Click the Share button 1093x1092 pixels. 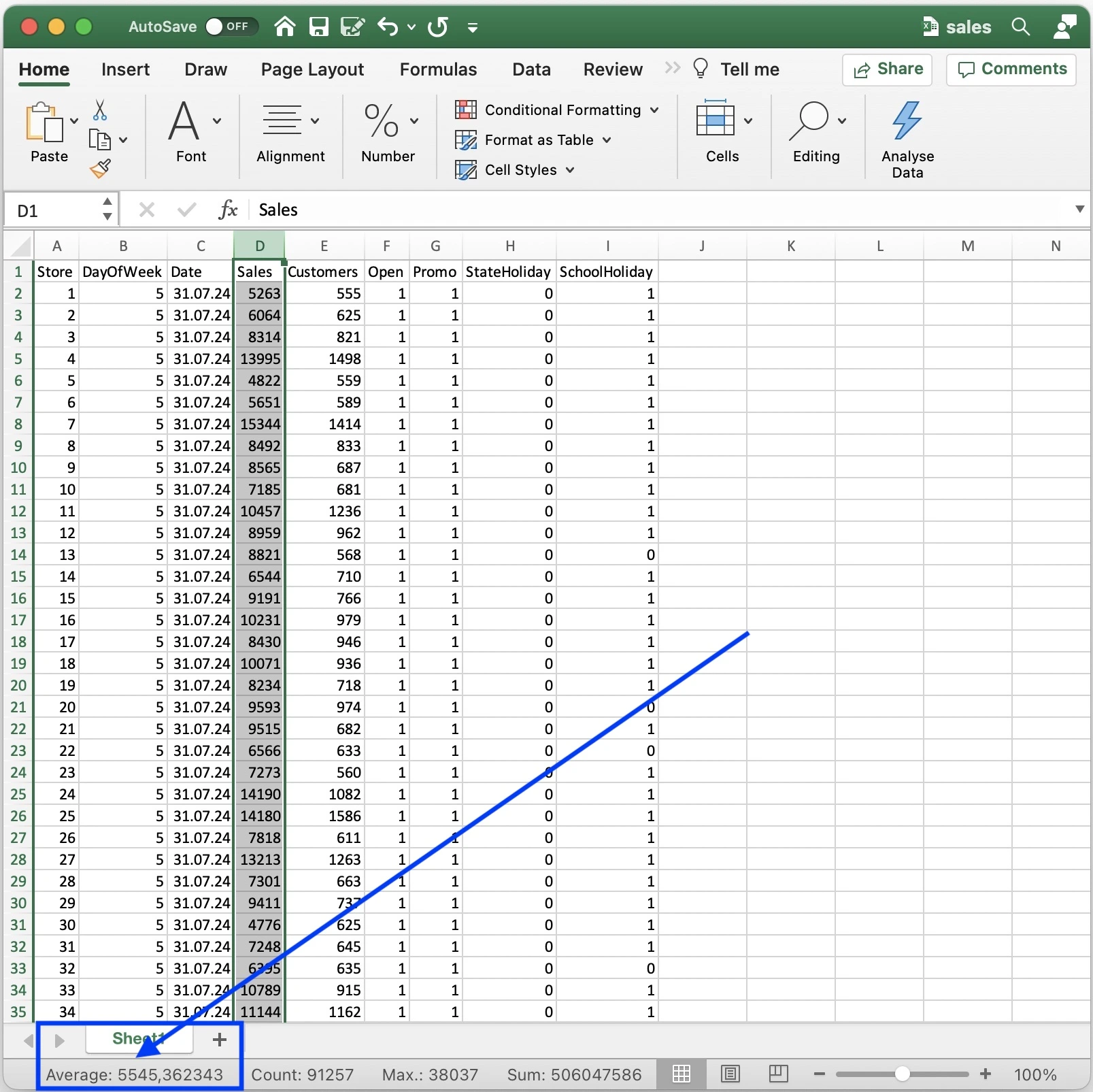click(888, 69)
